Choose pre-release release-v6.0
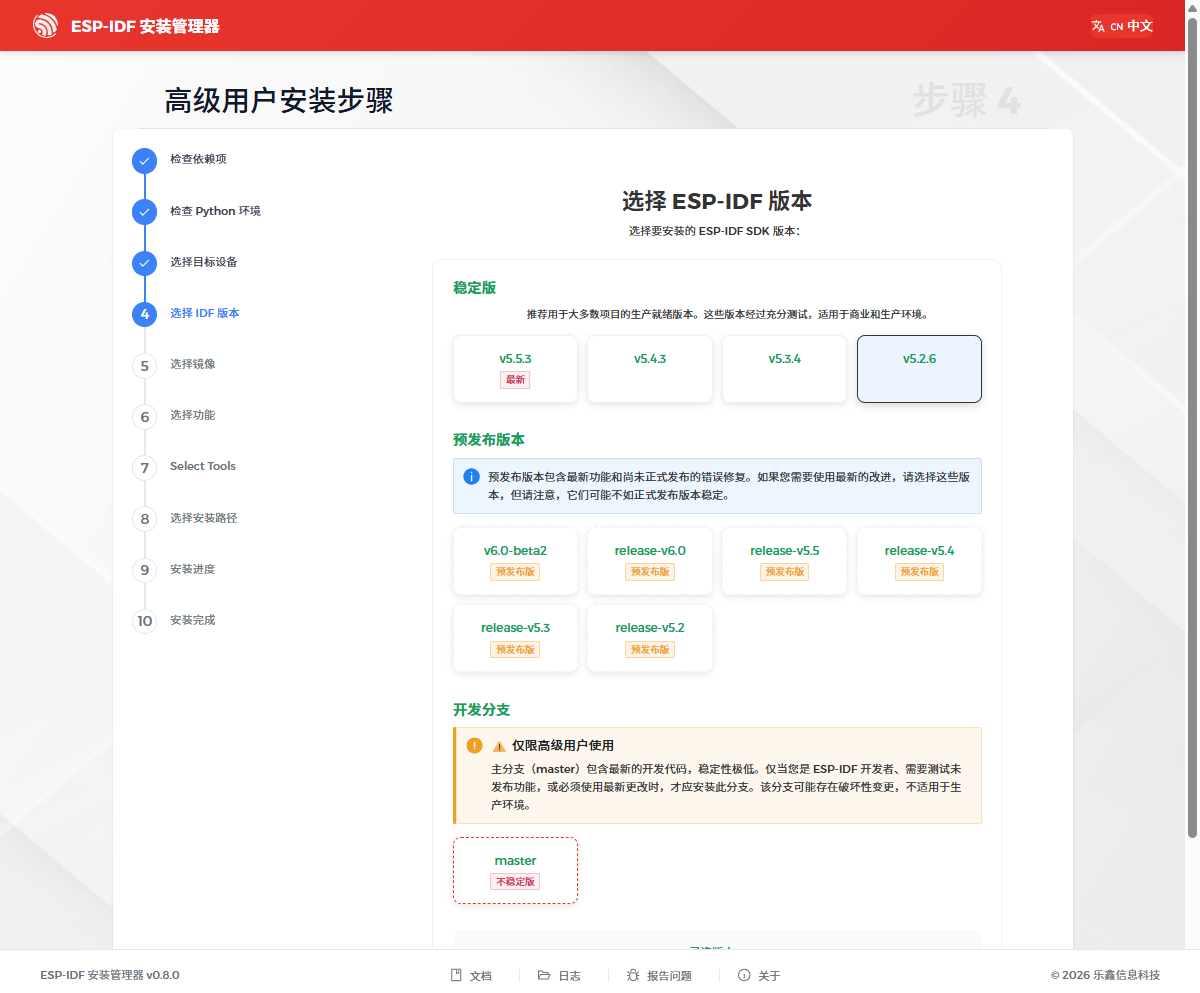The height and width of the screenshot is (993, 1200). click(x=650, y=561)
